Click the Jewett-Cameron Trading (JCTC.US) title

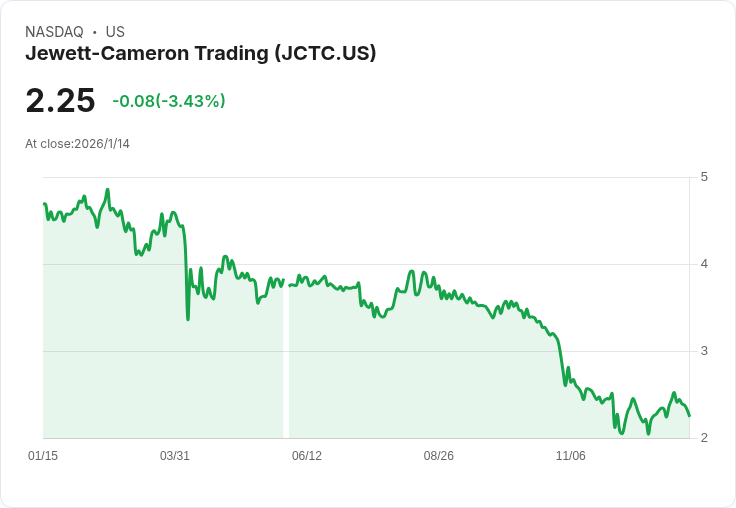click(200, 54)
